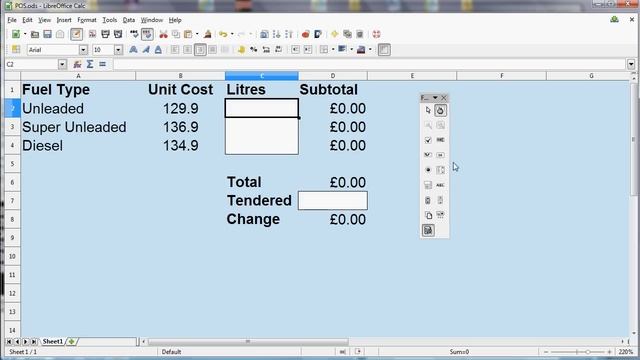Open the Paste options dropdown arrow
The height and width of the screenshot is (360, 640).
point(197,34)
